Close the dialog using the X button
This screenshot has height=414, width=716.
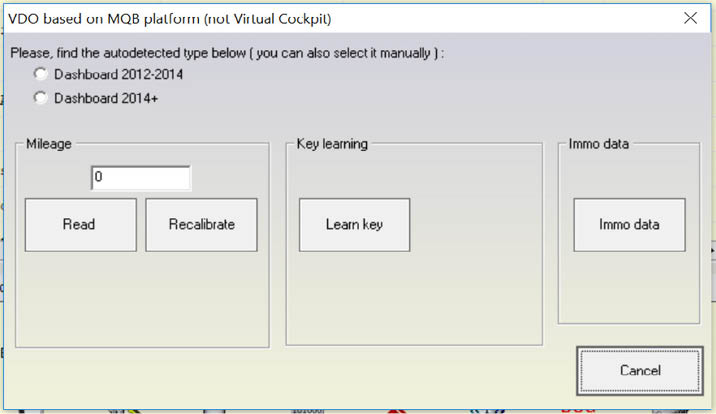coord(689,17)
